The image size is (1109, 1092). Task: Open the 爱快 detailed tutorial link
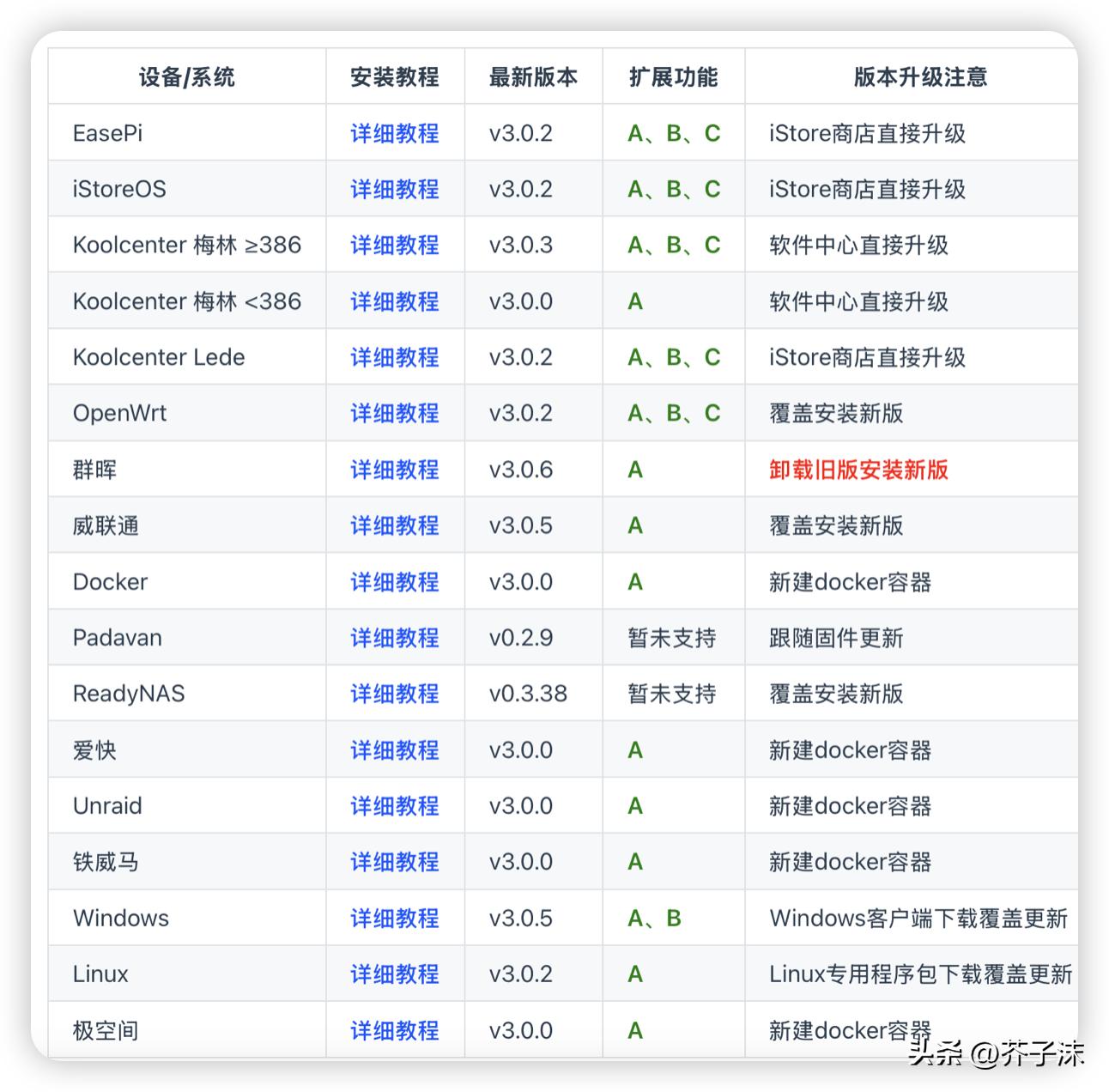point(394,749)
